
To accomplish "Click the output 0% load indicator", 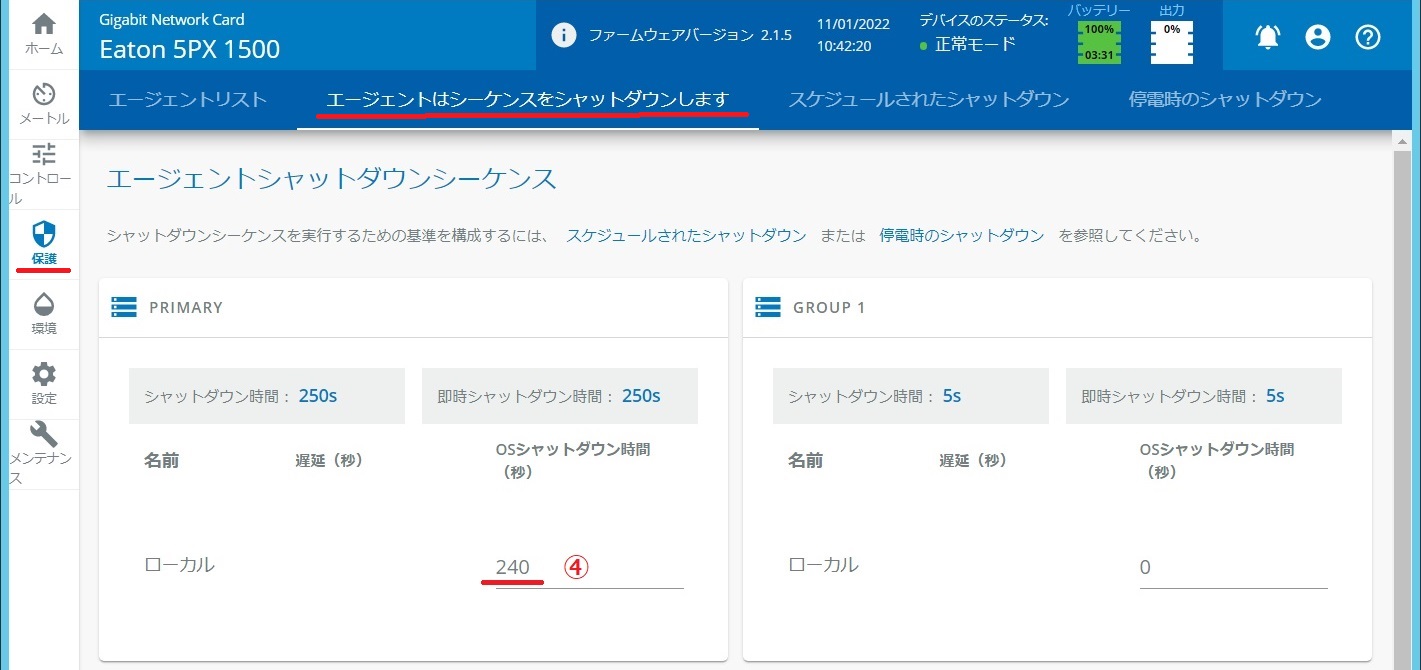I will (1171, 42).
